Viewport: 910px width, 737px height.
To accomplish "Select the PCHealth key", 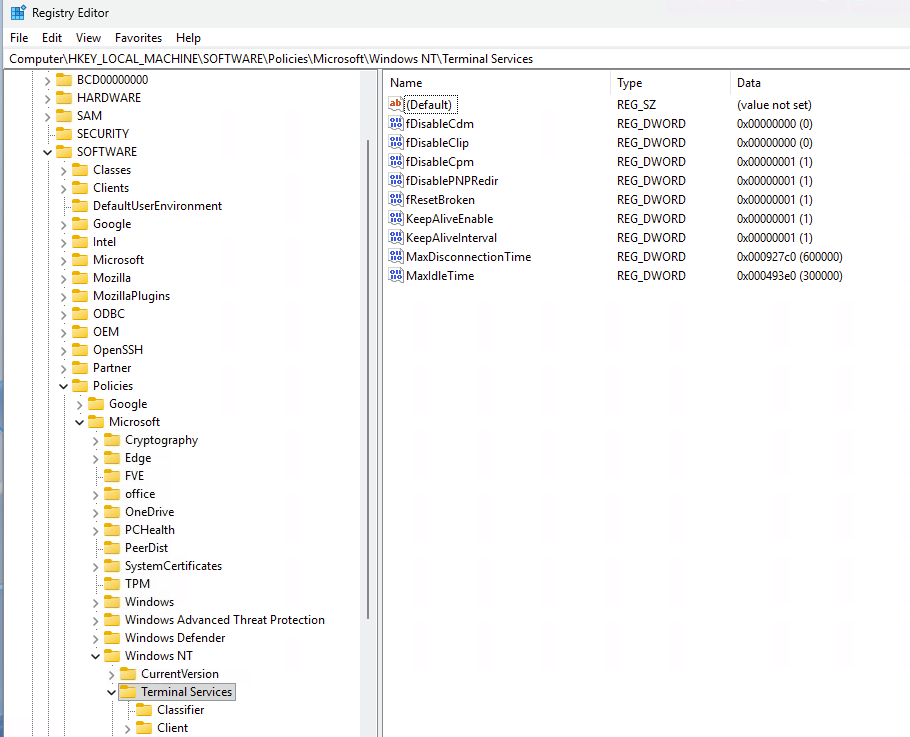I will [x=150, y=529].
